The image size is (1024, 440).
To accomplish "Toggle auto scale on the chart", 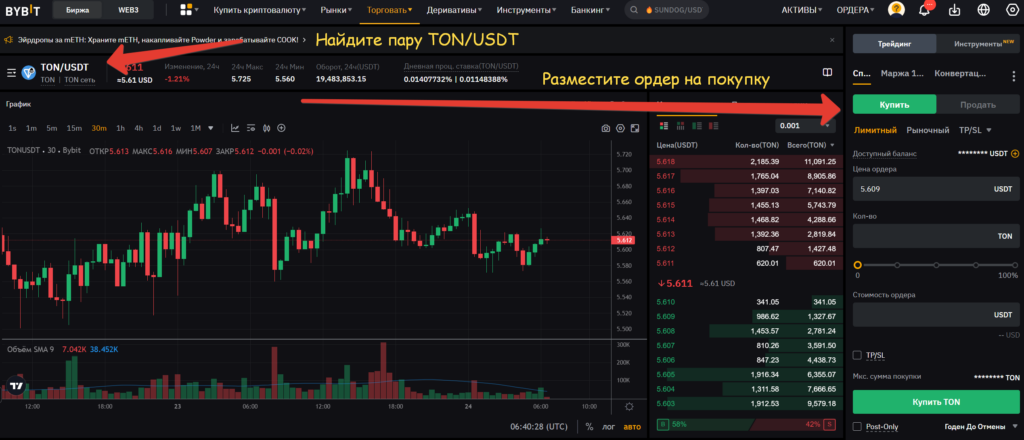I will click(x=632, y=427).
